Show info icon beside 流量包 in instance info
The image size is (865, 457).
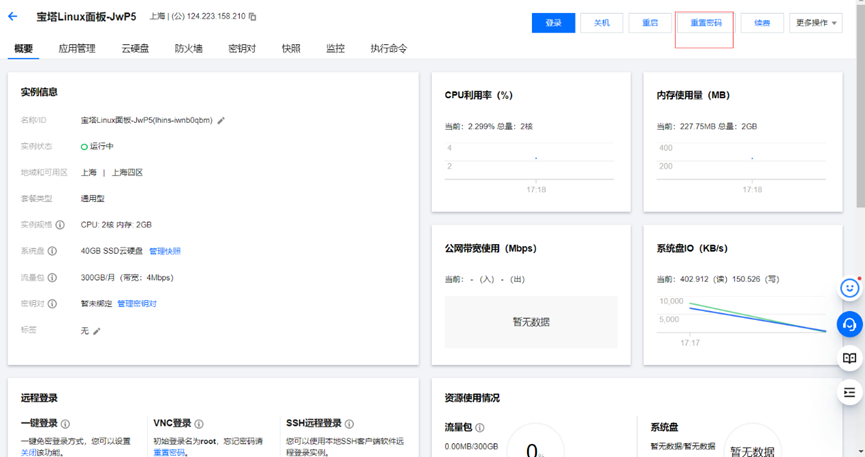[x=52, y=278]
